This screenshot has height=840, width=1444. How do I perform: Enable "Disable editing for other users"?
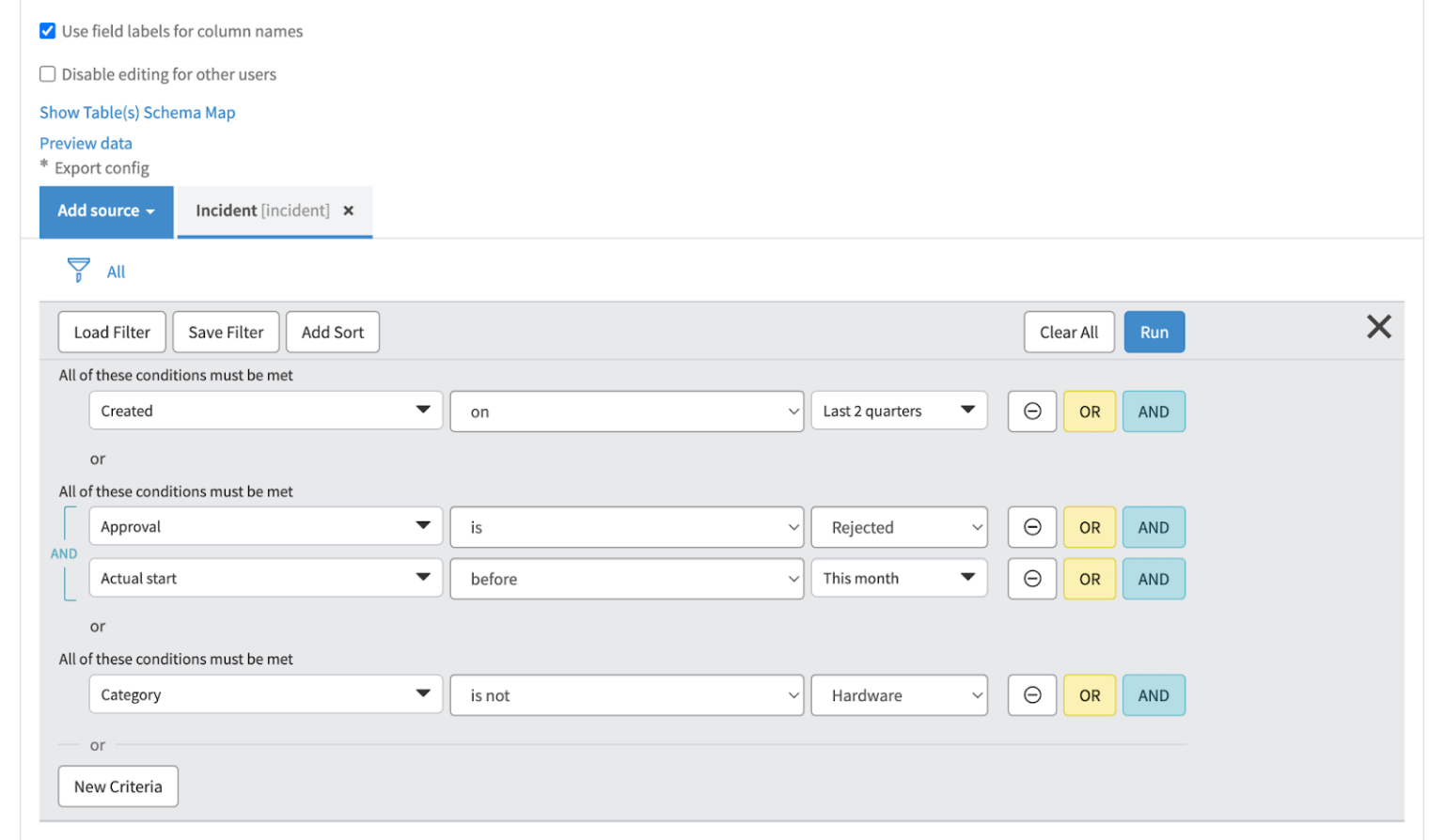click(x=47, y=73)
